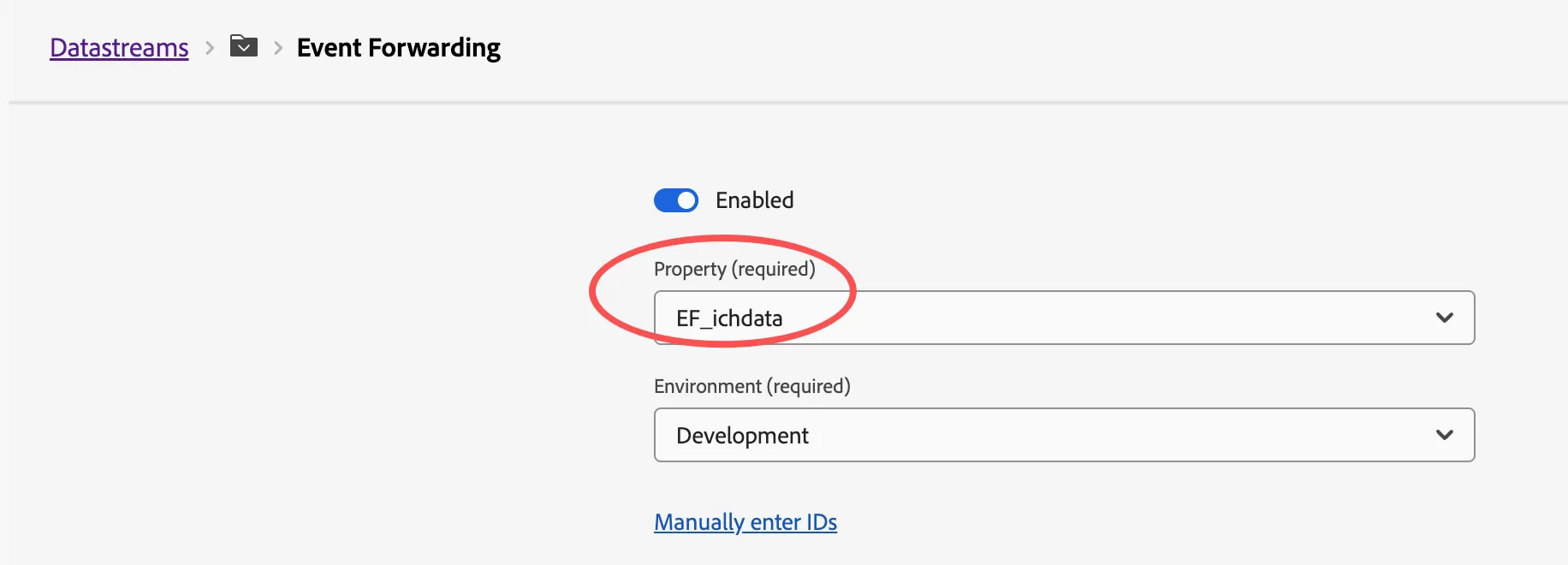Image resolution: width=1568 pixels, height=565 pixels.
Task: Click the Datastreams breadcrumb link
Action: click(119, 48)
